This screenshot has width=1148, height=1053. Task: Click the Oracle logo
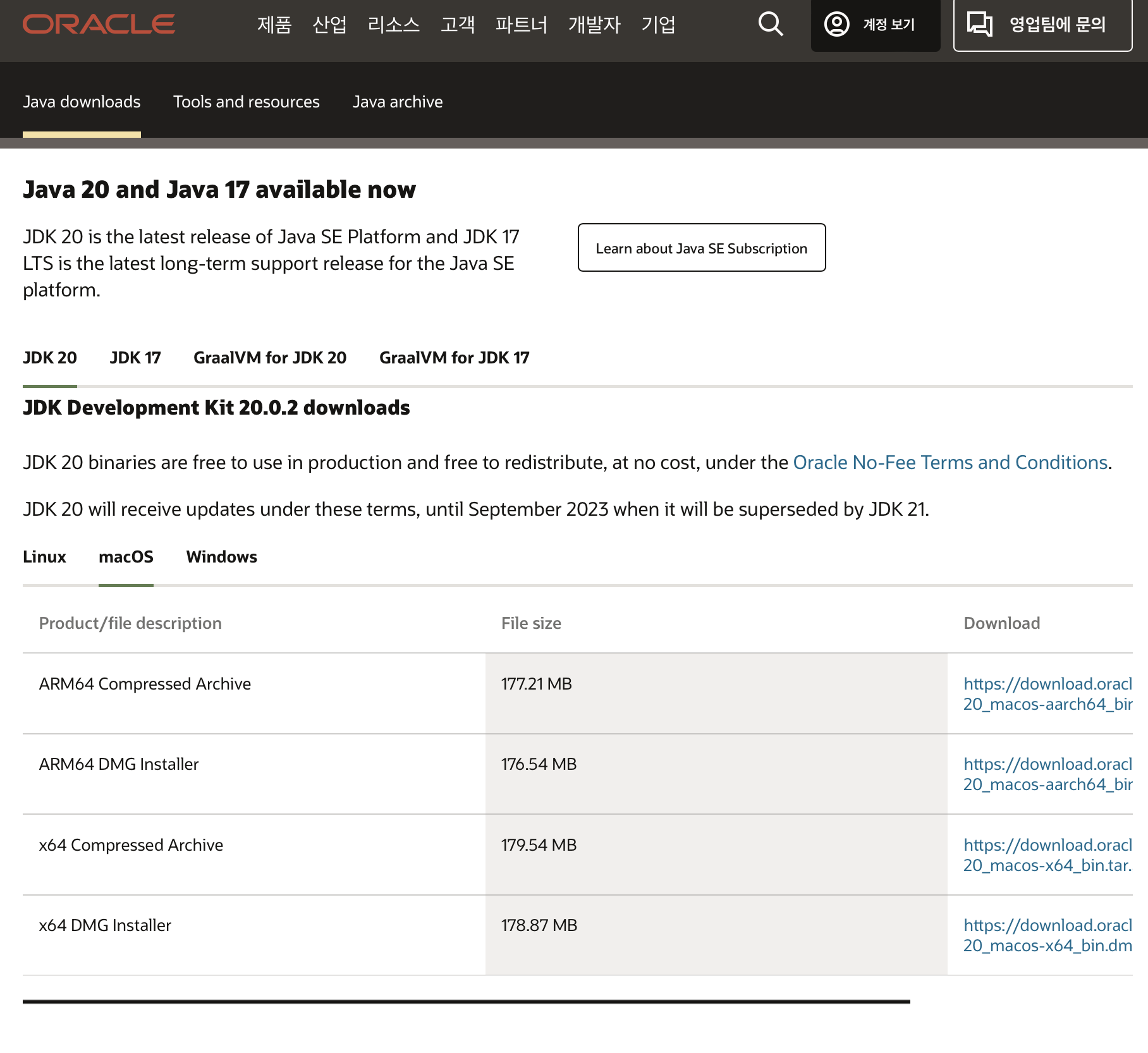(x=99, y=25)
